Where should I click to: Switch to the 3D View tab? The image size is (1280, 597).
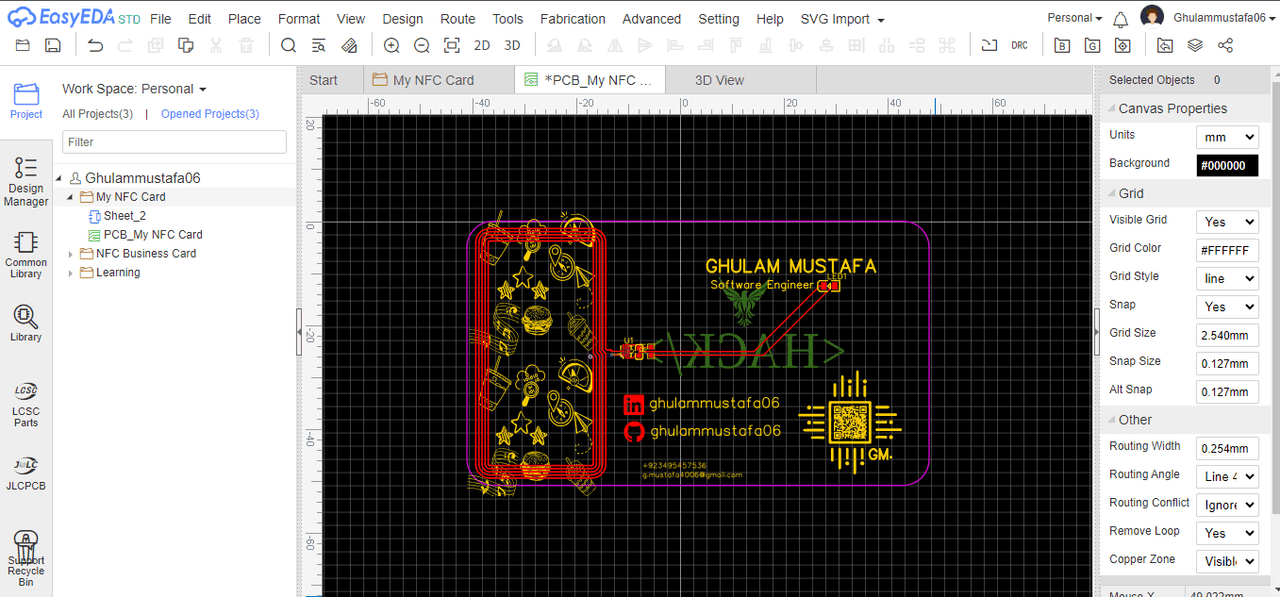coord(719,80)
